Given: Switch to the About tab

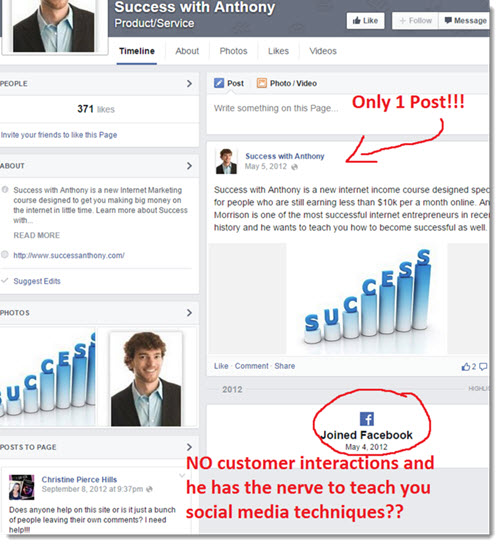Looking at the screenshot, I should coord(187,51).
